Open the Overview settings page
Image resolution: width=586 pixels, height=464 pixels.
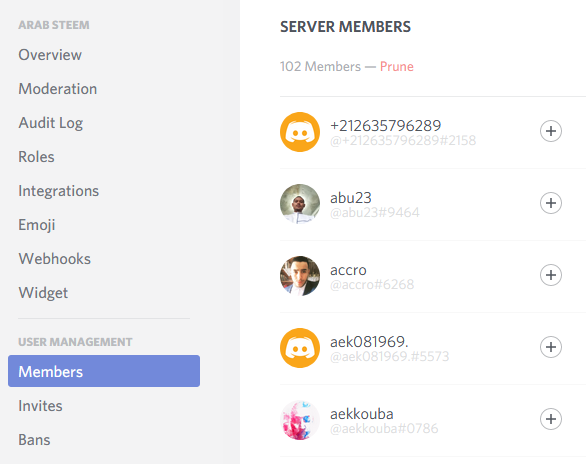50,55
